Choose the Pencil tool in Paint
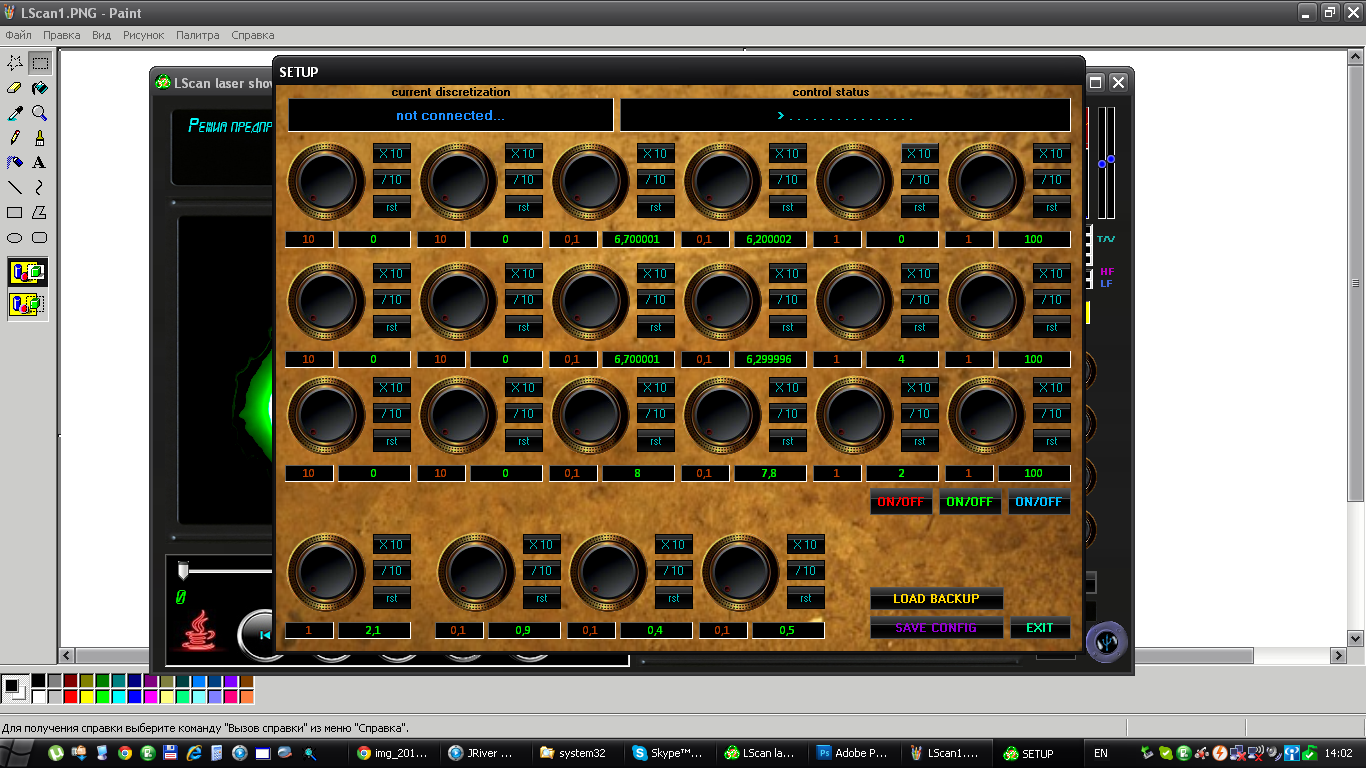Image resolution: width=1366 pixels, height=768 pixels. (15, 138)
